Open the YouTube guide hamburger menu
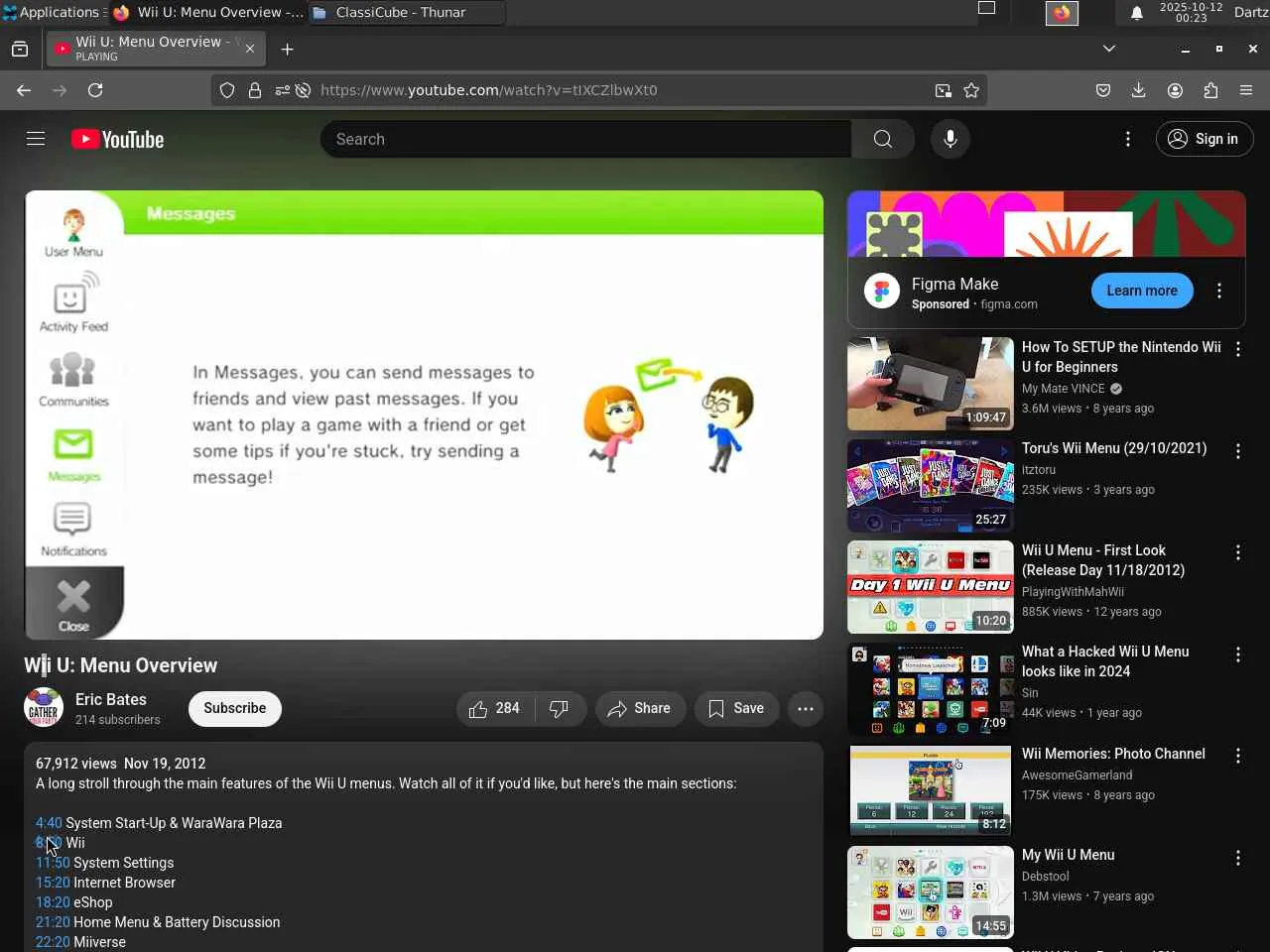The width and height of the screenshot is (1270, 952). (x=36, y=139)
